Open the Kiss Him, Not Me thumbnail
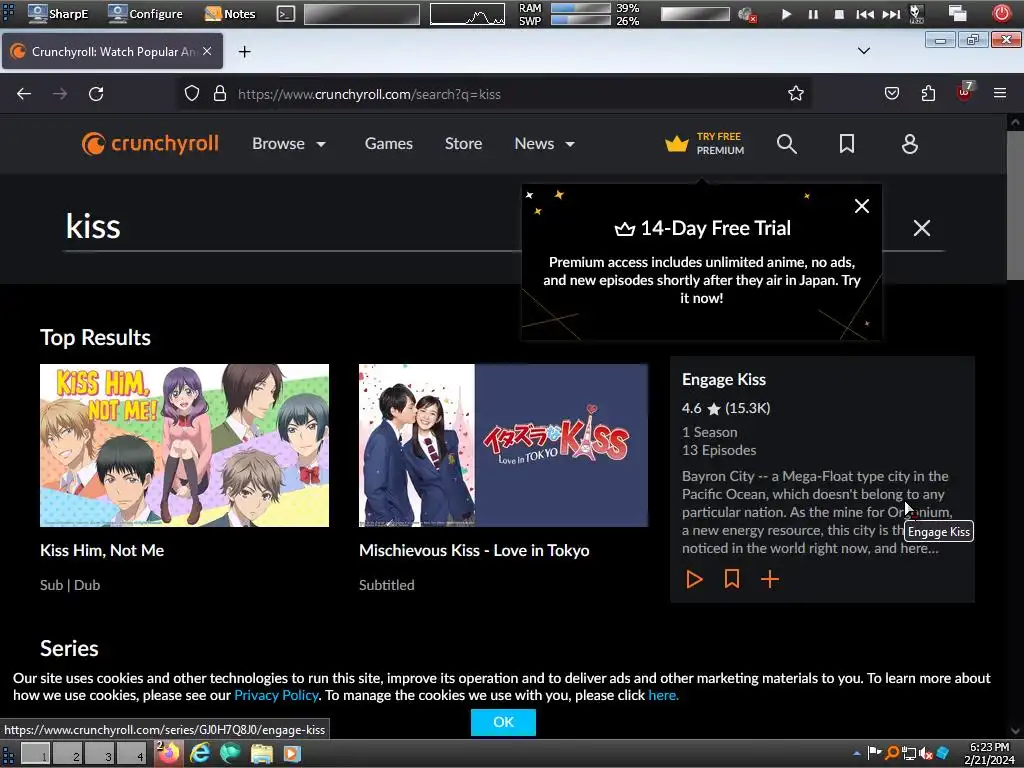1024x768 pixels. point(184,445)
